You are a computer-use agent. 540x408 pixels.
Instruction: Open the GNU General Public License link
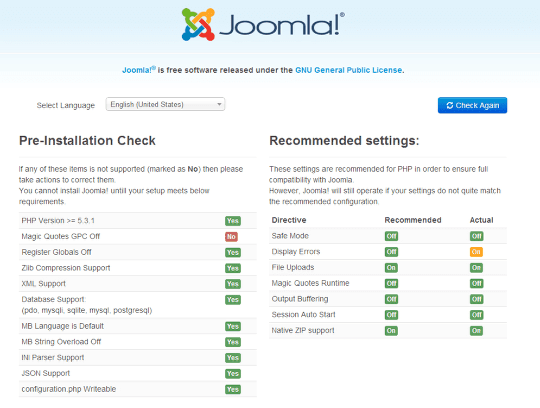[x=349, y=70]
